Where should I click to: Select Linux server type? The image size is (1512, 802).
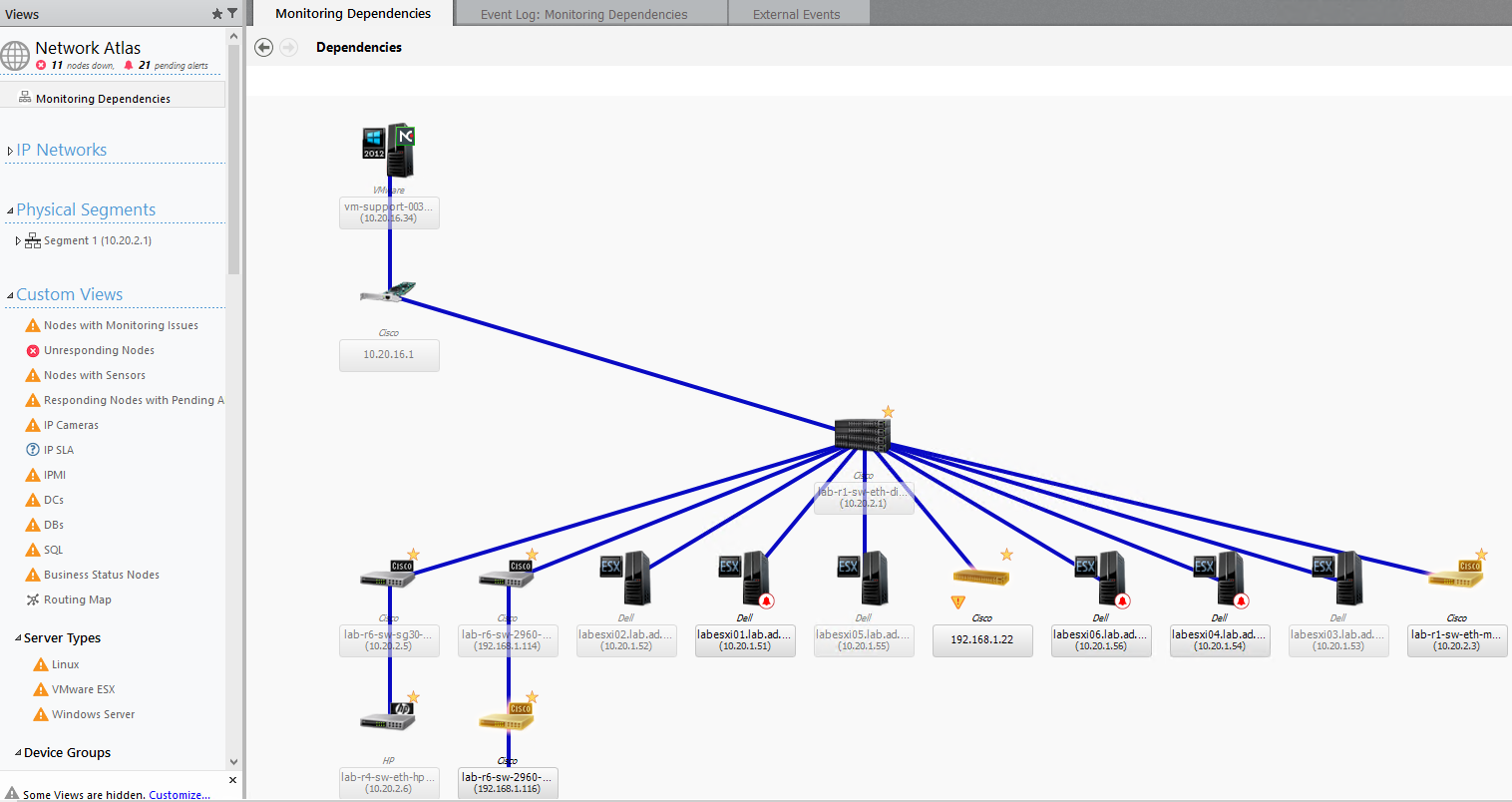click(65, 664)
